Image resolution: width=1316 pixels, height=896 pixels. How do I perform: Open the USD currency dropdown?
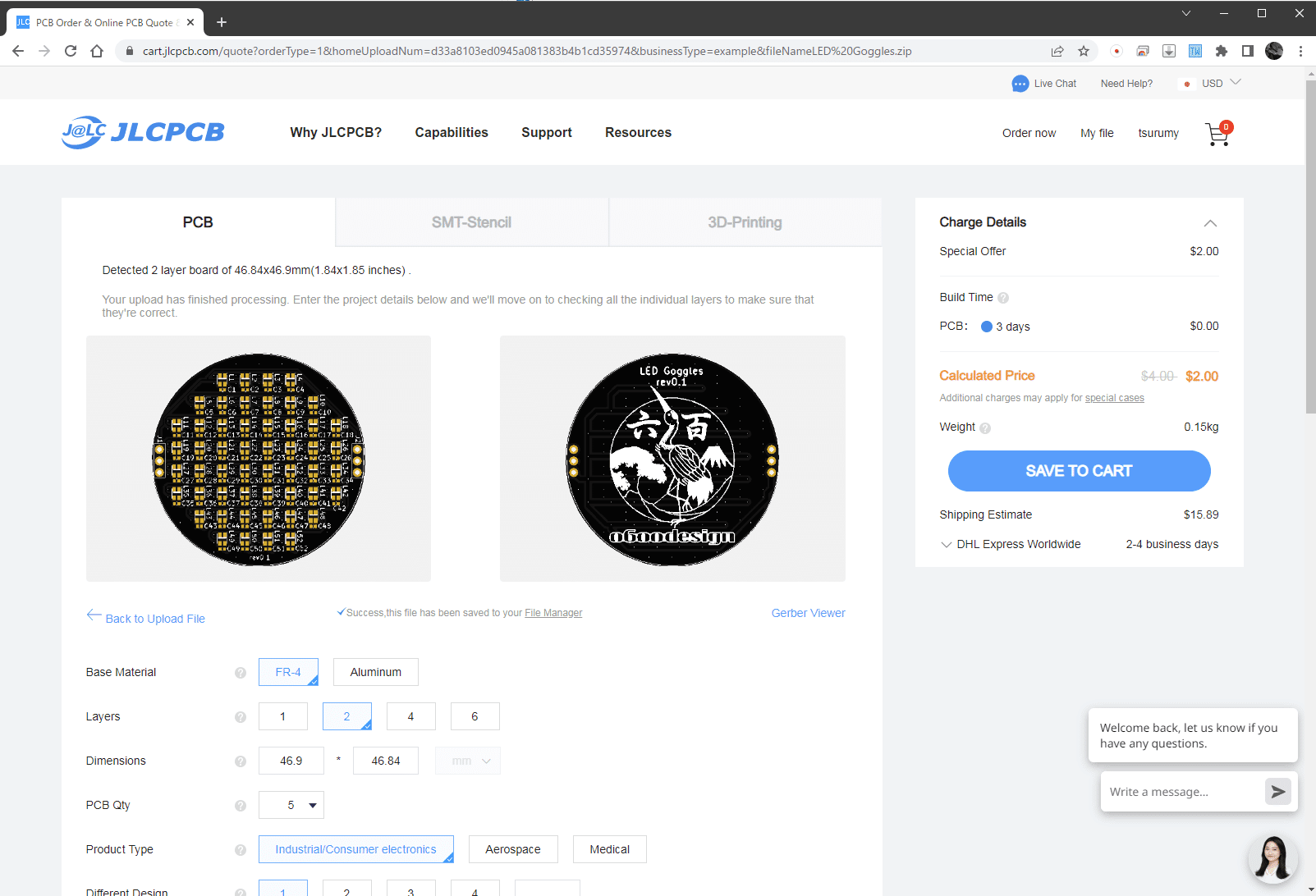pyautogui.click(x=1221, y=83)
